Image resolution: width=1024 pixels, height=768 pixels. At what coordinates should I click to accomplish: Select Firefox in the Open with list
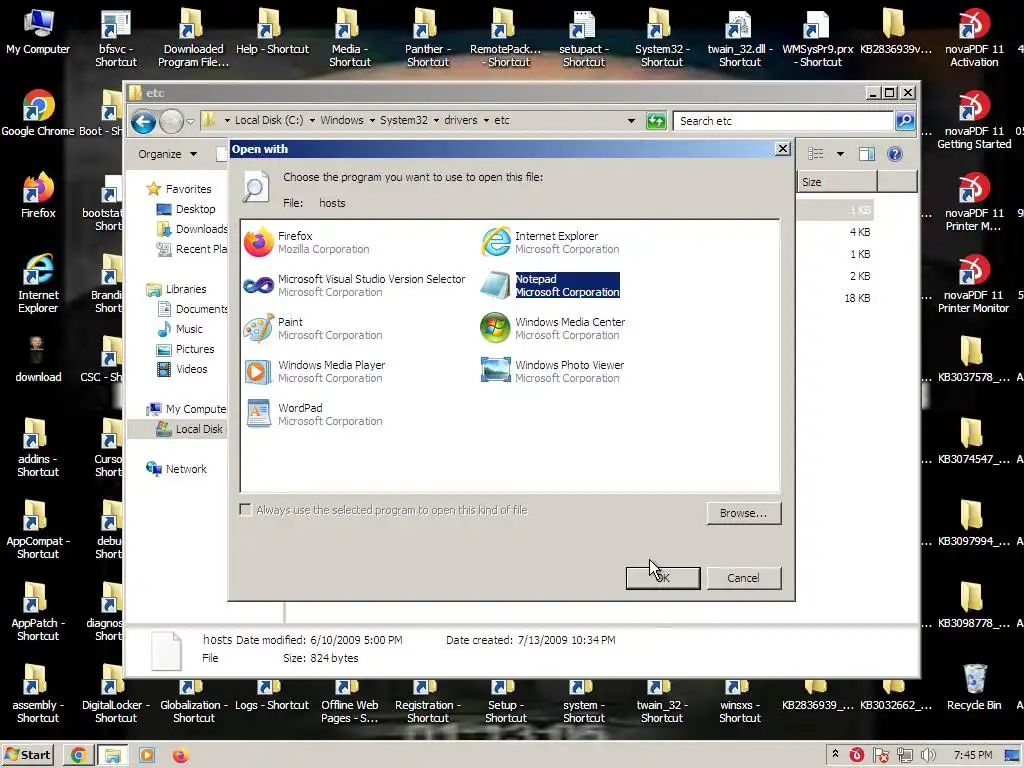pos(307,242)
